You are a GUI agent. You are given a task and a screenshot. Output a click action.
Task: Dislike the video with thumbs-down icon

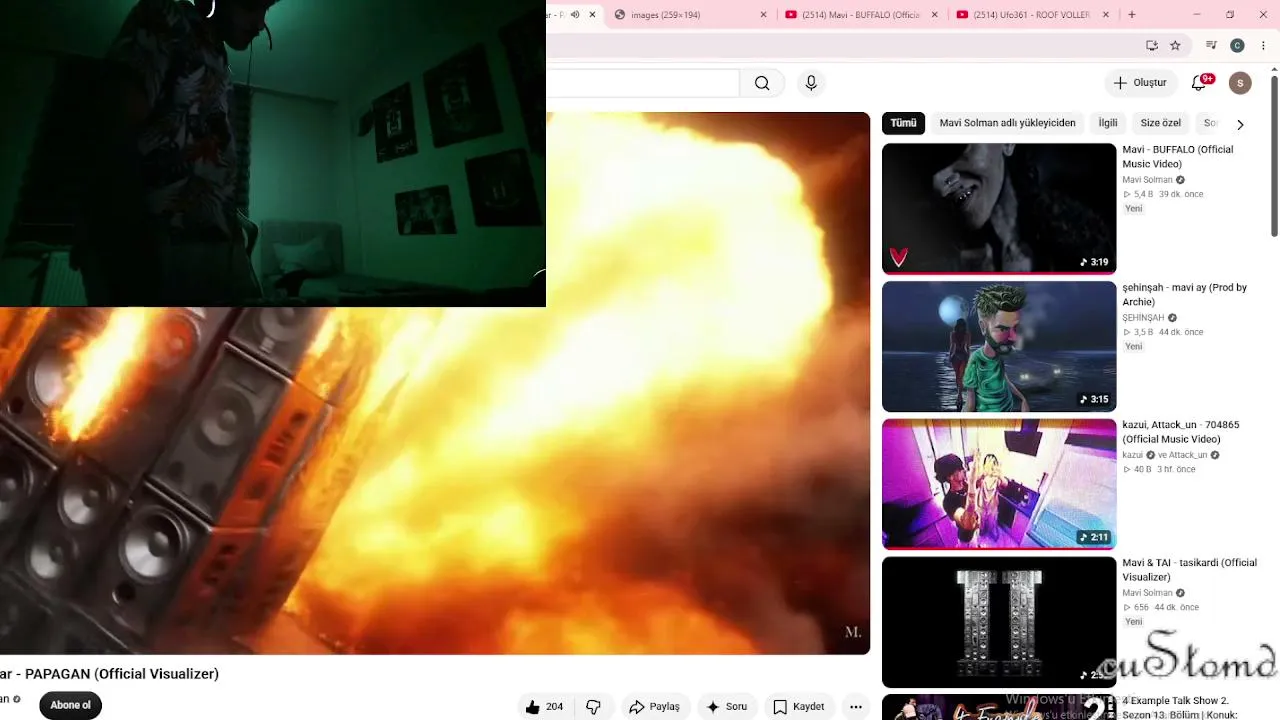[593, 707]
